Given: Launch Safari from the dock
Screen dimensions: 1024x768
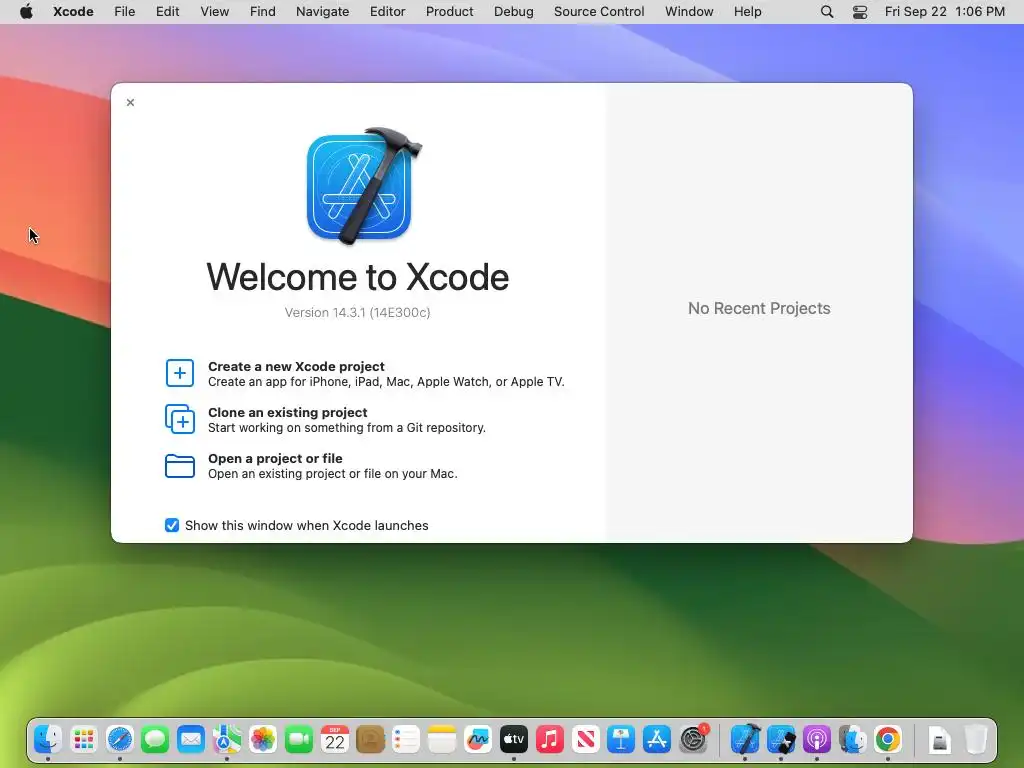Looking at the screenshot, I should tap(120, 739).
